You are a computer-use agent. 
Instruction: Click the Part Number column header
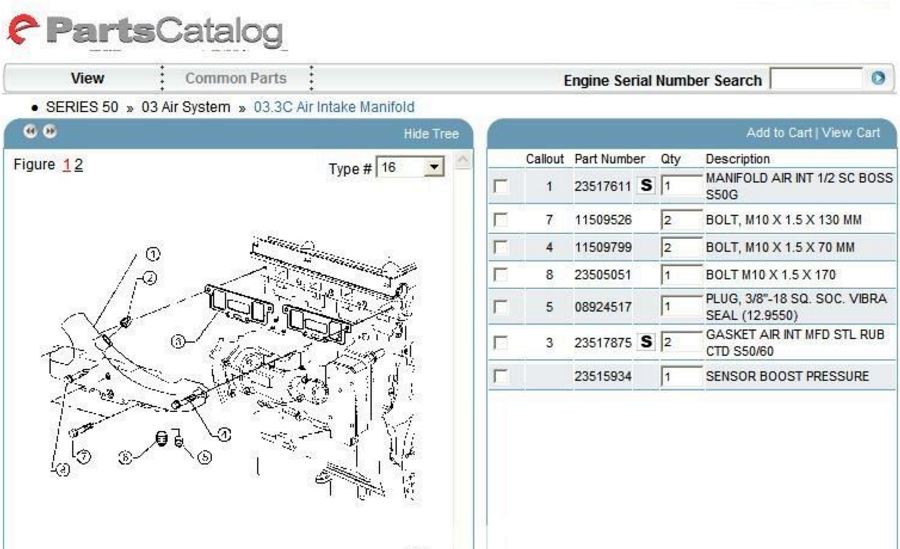tap(610, 159)
